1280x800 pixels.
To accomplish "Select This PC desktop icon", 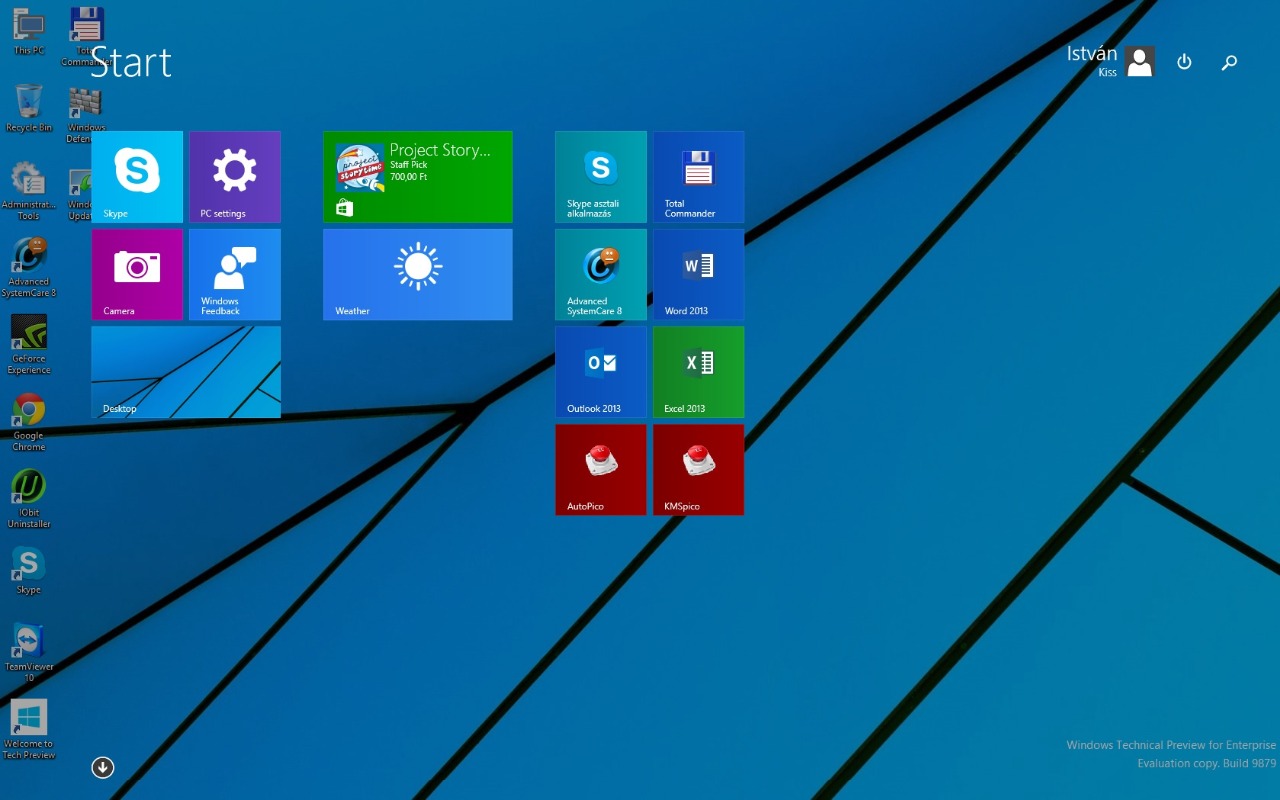I will coord(29,30).
